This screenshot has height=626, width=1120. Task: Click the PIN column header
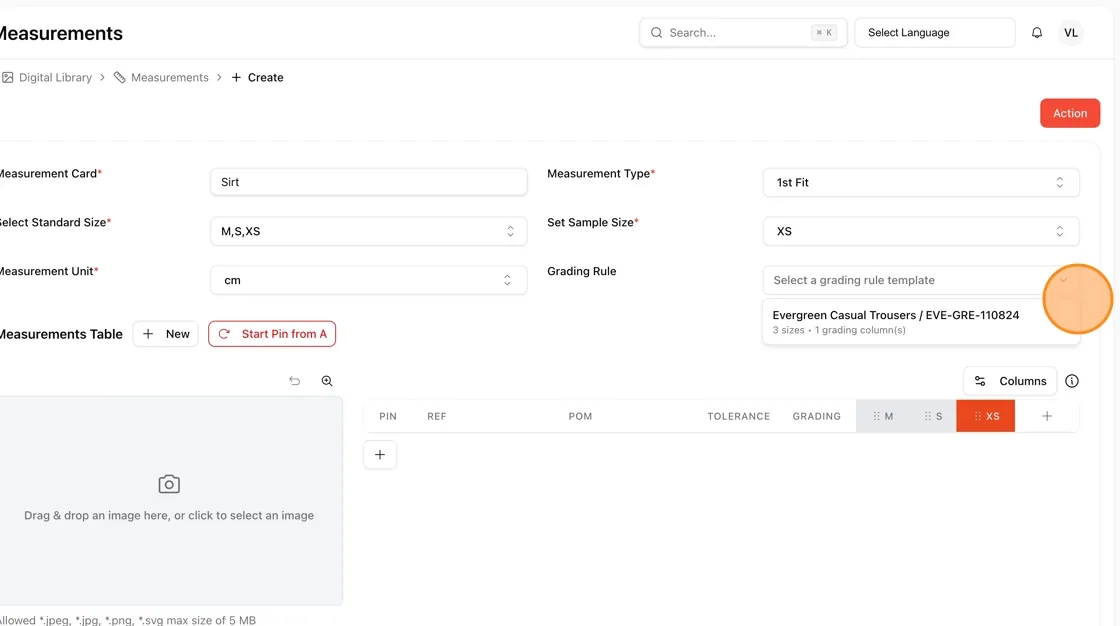pyautogui.click(x=388, y=416)
